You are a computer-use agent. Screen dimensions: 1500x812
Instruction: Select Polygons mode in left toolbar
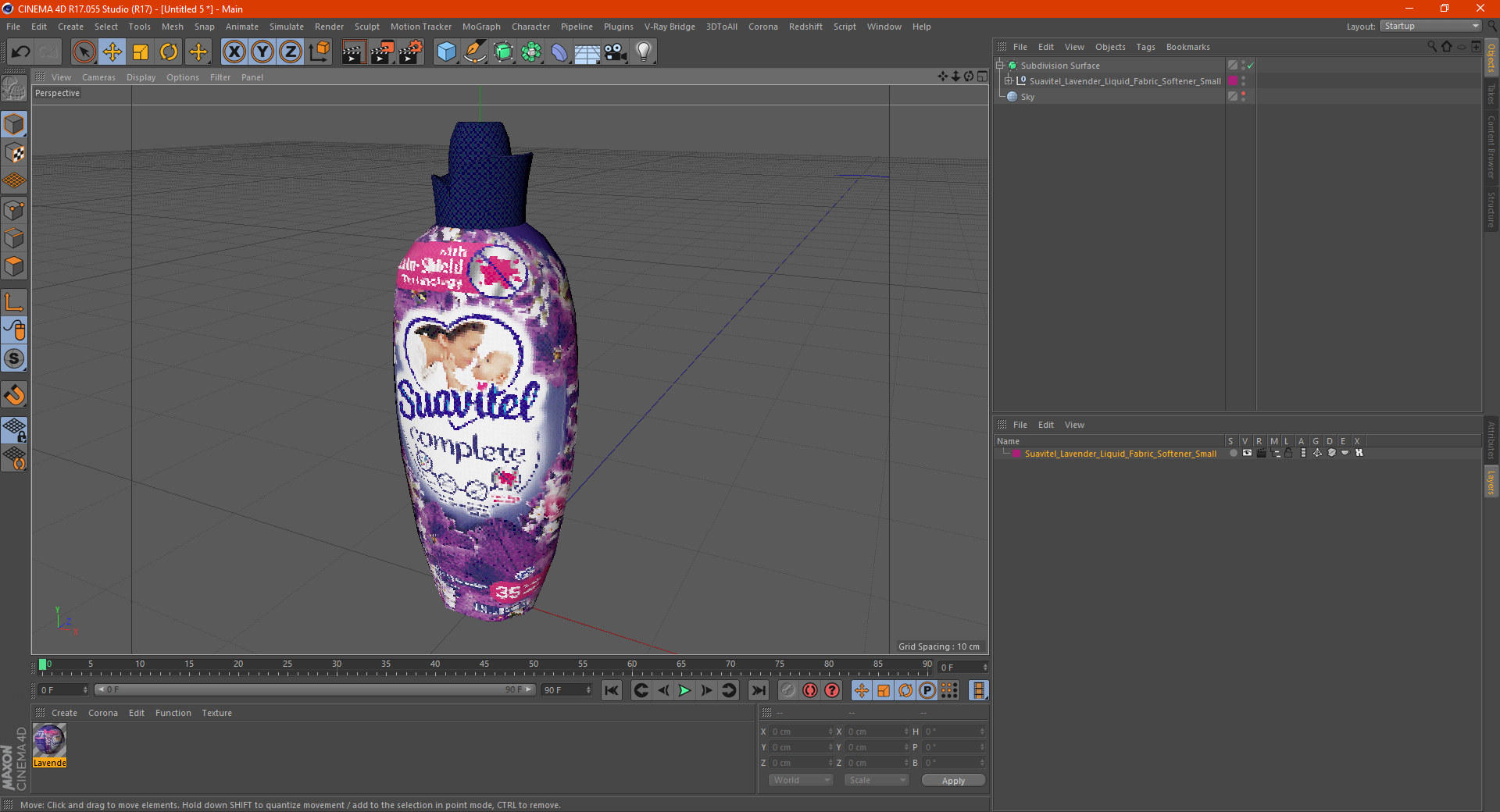click(x=14, y=266)
